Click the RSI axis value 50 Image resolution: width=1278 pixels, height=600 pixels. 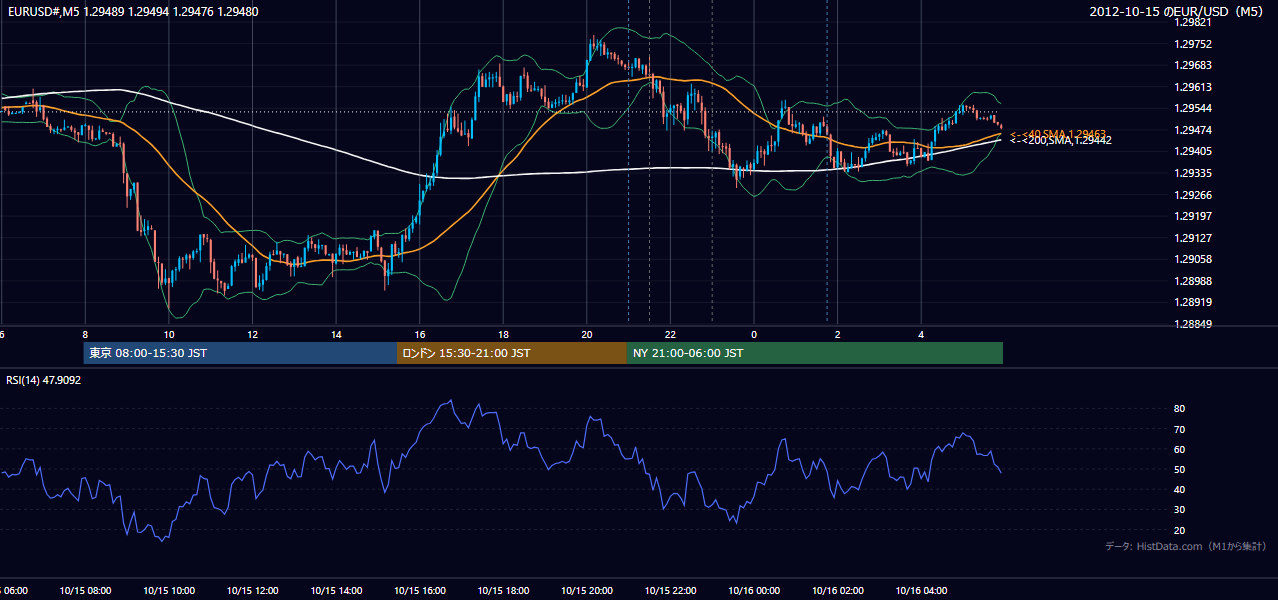tap(1180, 469)
